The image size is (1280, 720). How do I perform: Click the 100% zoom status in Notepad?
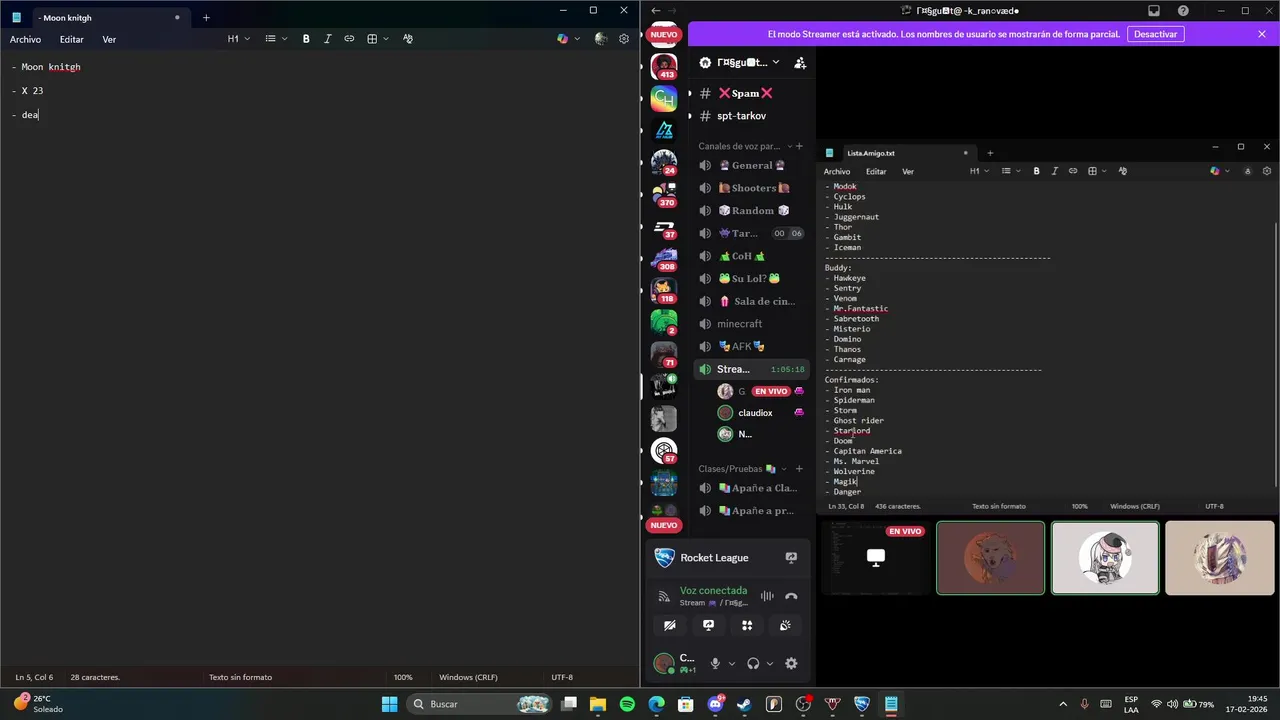pyautogui.click(x=403, y=677)
